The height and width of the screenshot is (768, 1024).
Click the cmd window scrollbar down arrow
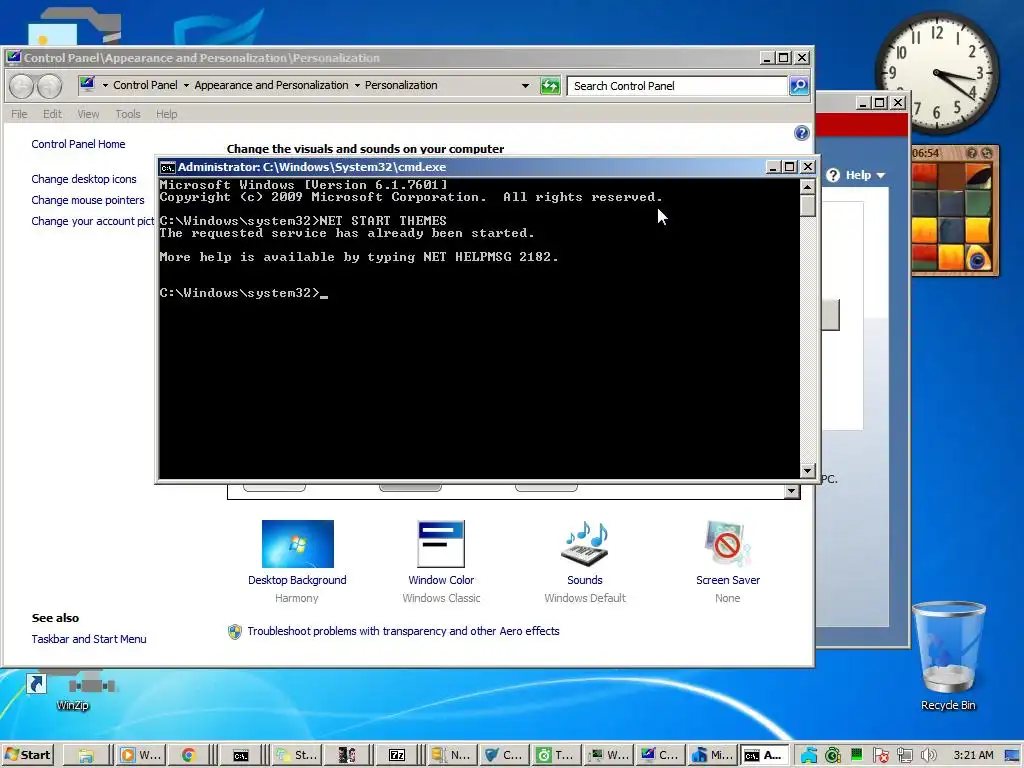click(807, 470)
